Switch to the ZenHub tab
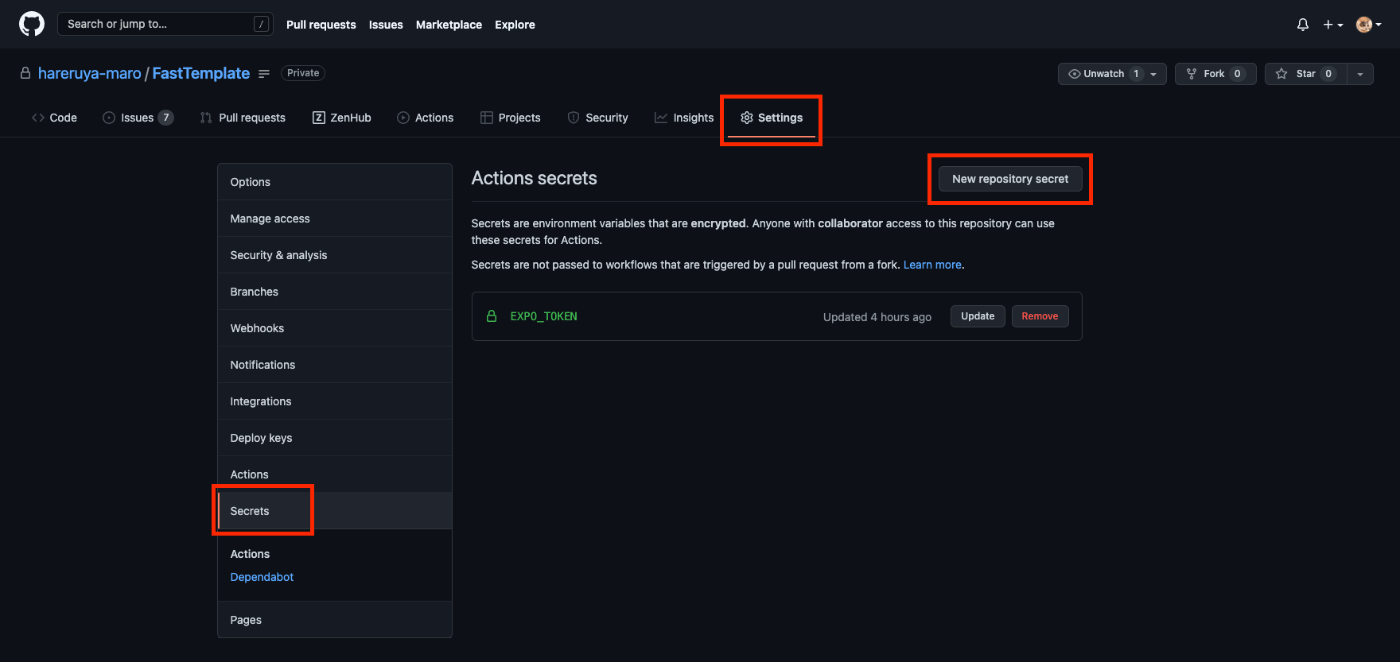Viewport: 1400px width, 662px height. pos(342,118)
